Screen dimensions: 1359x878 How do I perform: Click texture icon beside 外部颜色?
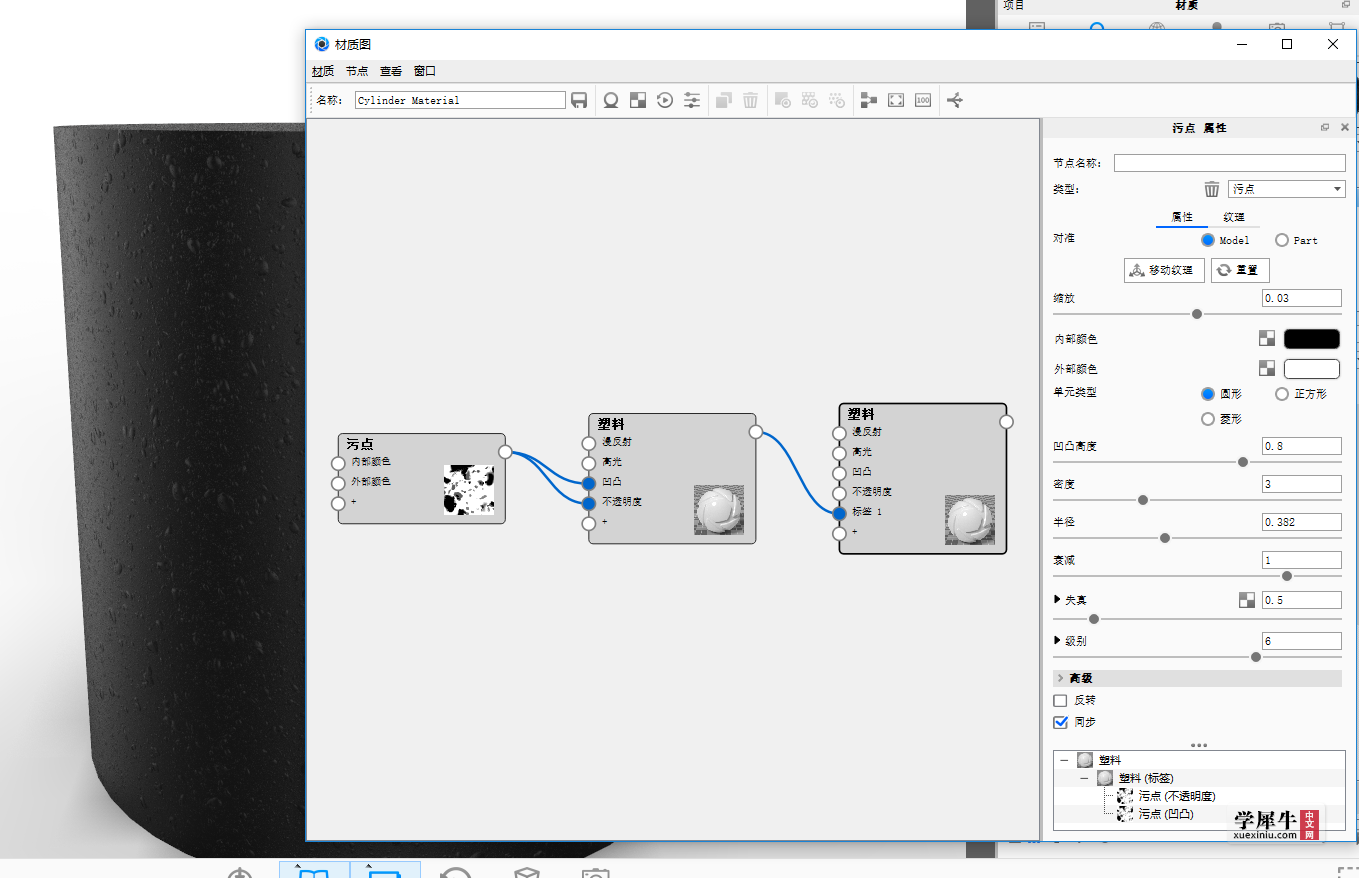[1267, 369]
